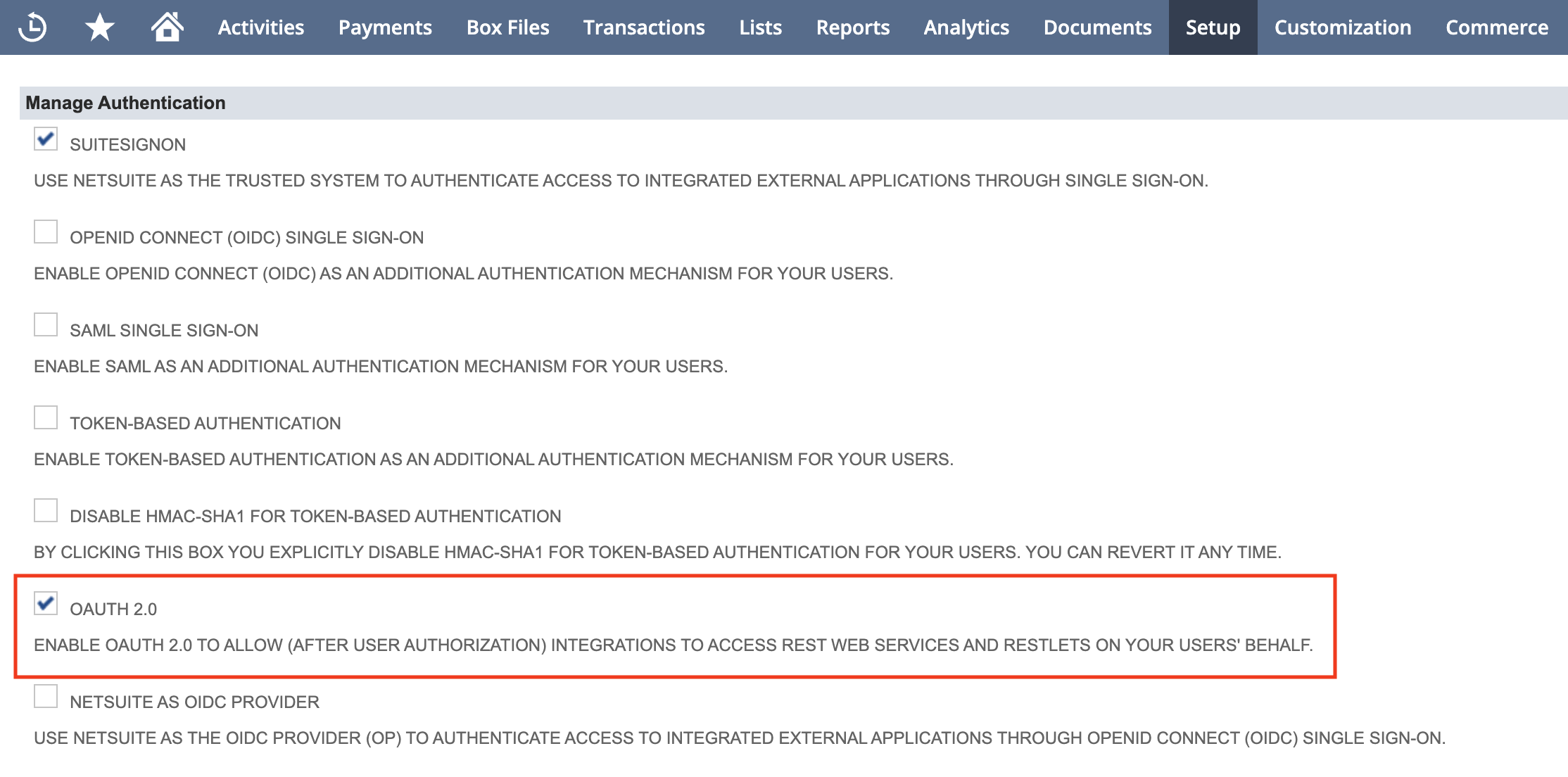Enable Token-Based Authentication checkbox

tap(46, 417)
